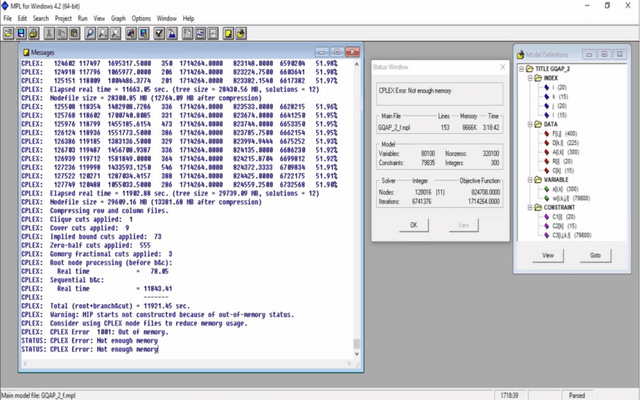Open the Run menu

coord(82,18)
